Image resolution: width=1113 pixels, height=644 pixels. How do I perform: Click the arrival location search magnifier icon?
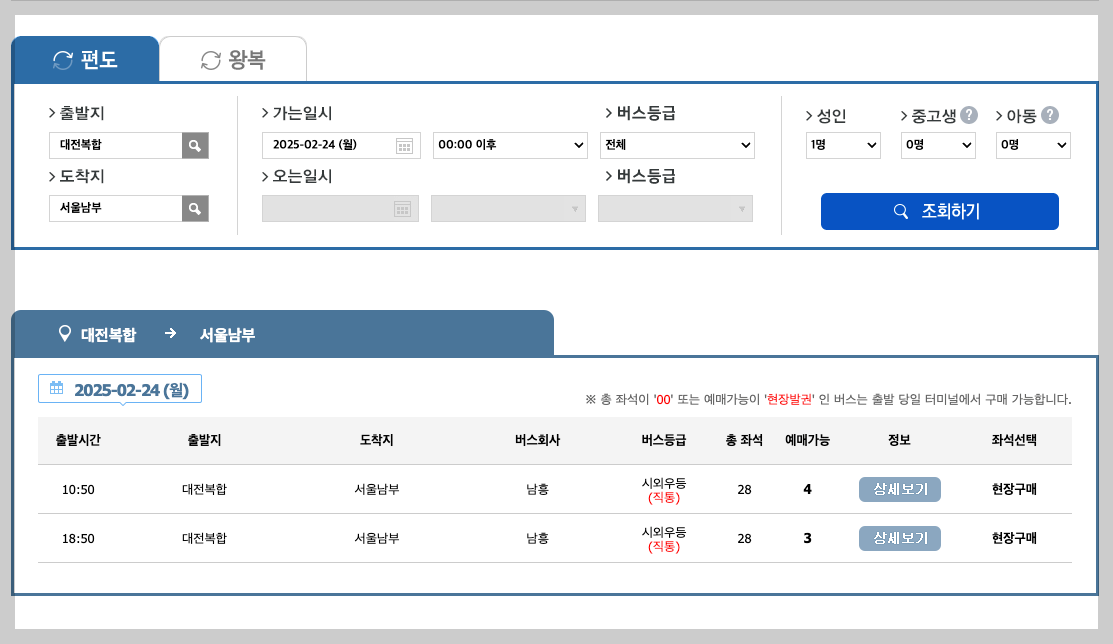pos(195,208)
